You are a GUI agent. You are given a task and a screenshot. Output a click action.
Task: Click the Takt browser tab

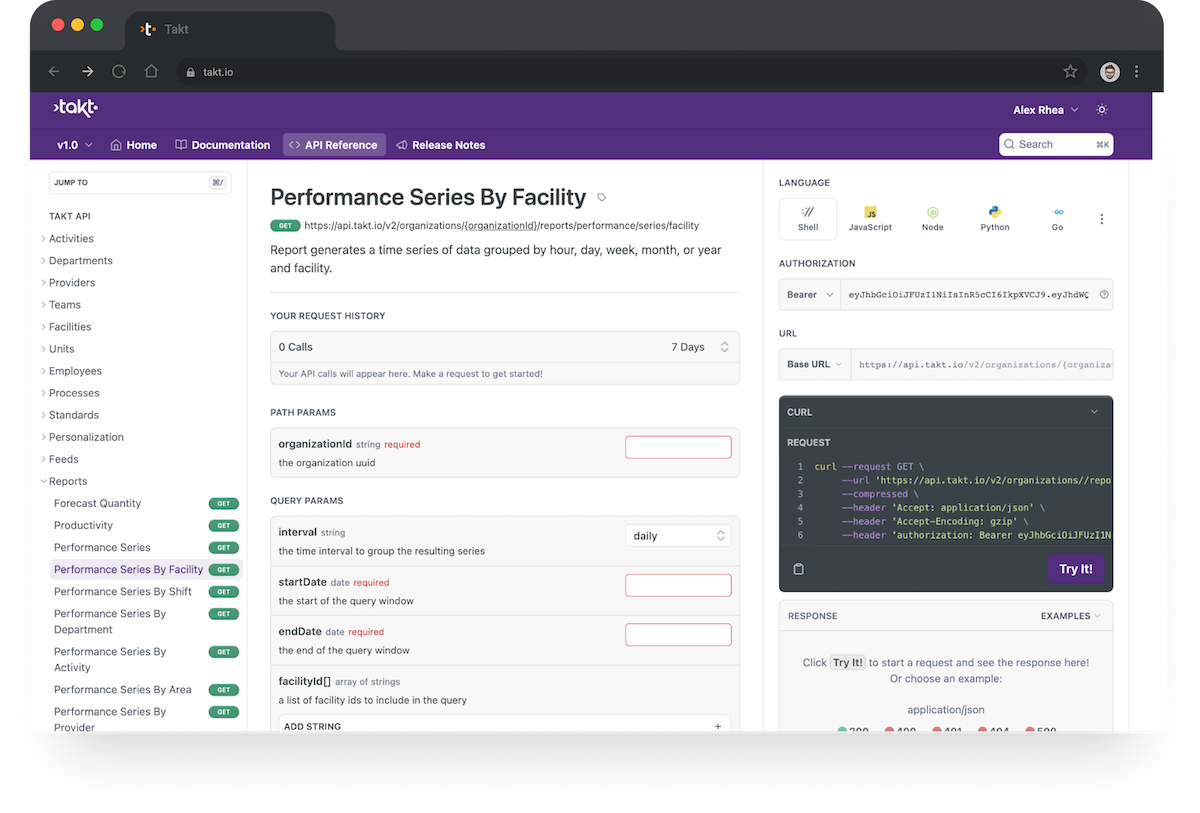pos(232,29)
